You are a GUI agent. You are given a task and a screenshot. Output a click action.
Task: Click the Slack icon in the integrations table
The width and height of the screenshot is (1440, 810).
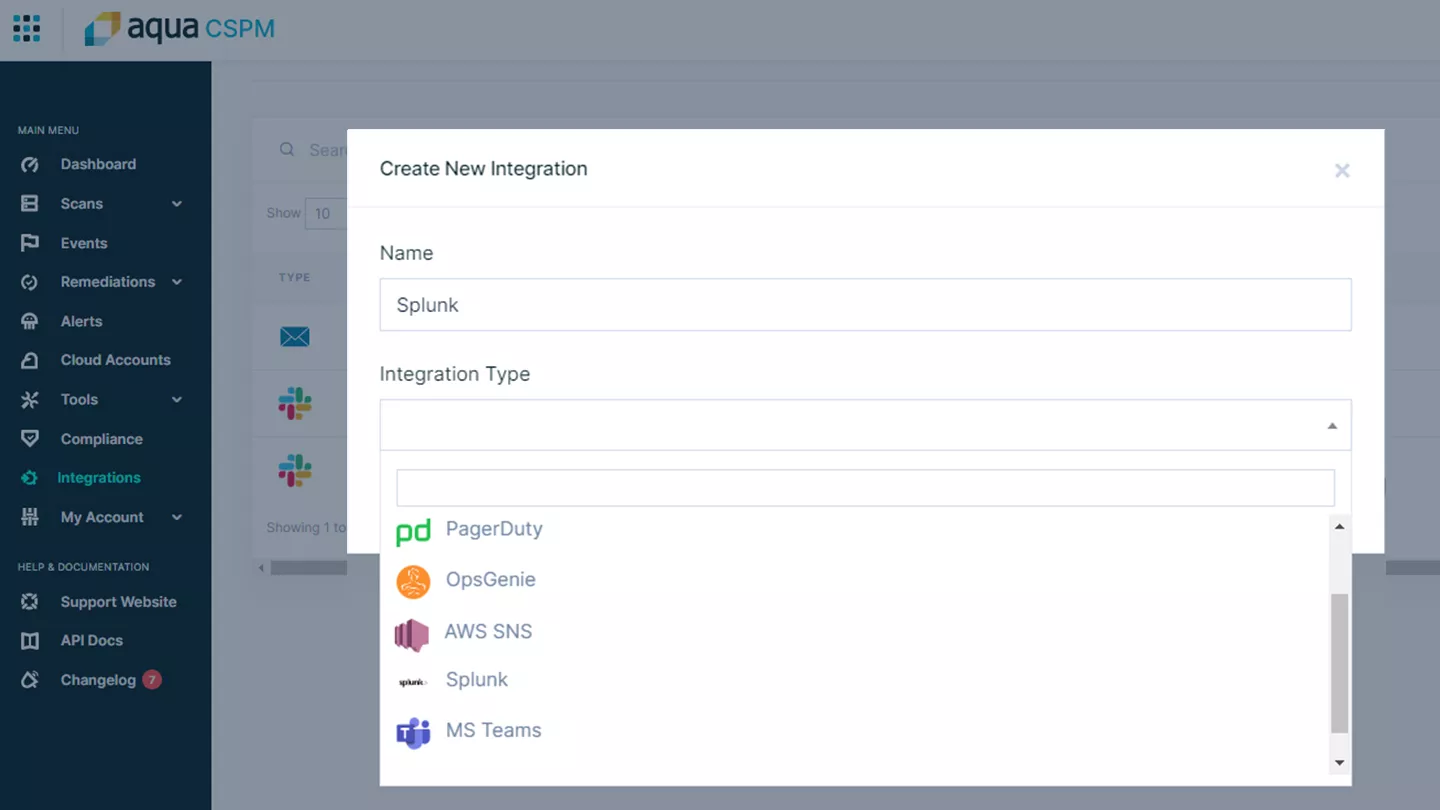point(294,402)
